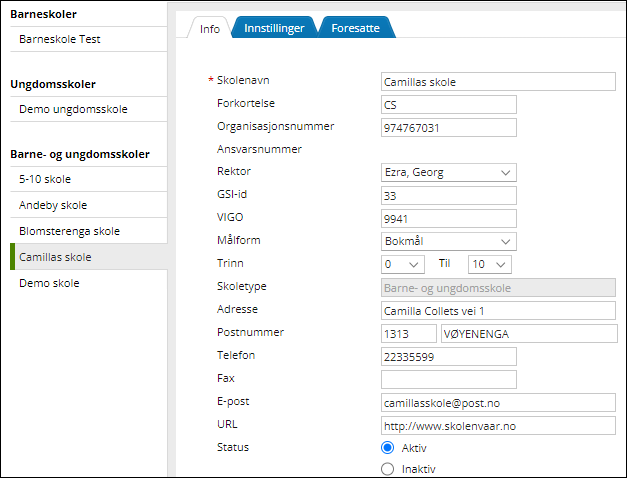
Task: Open the Foresatte tab
Action: click(x=355, y=29)
